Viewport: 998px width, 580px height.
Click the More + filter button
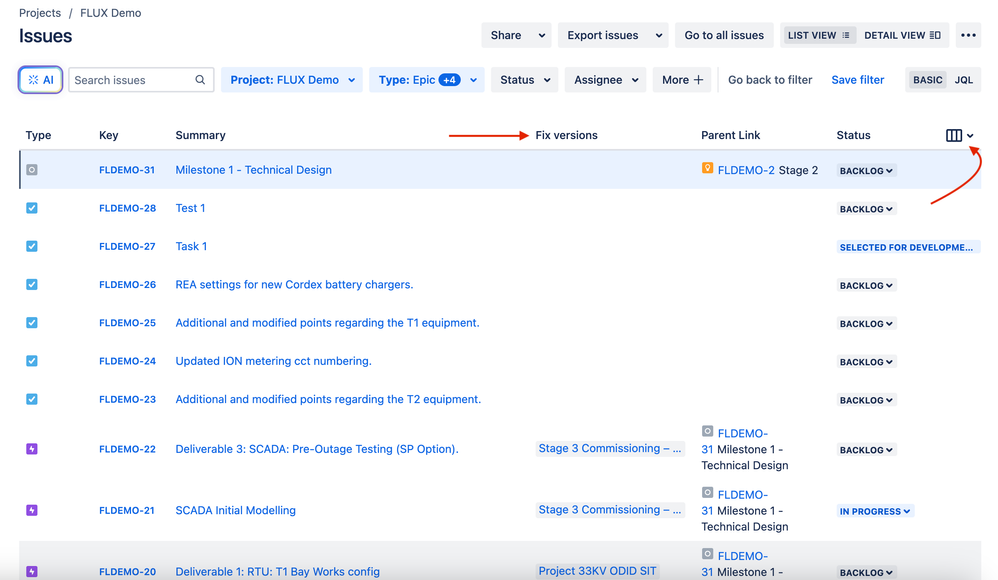click(682, 80)
